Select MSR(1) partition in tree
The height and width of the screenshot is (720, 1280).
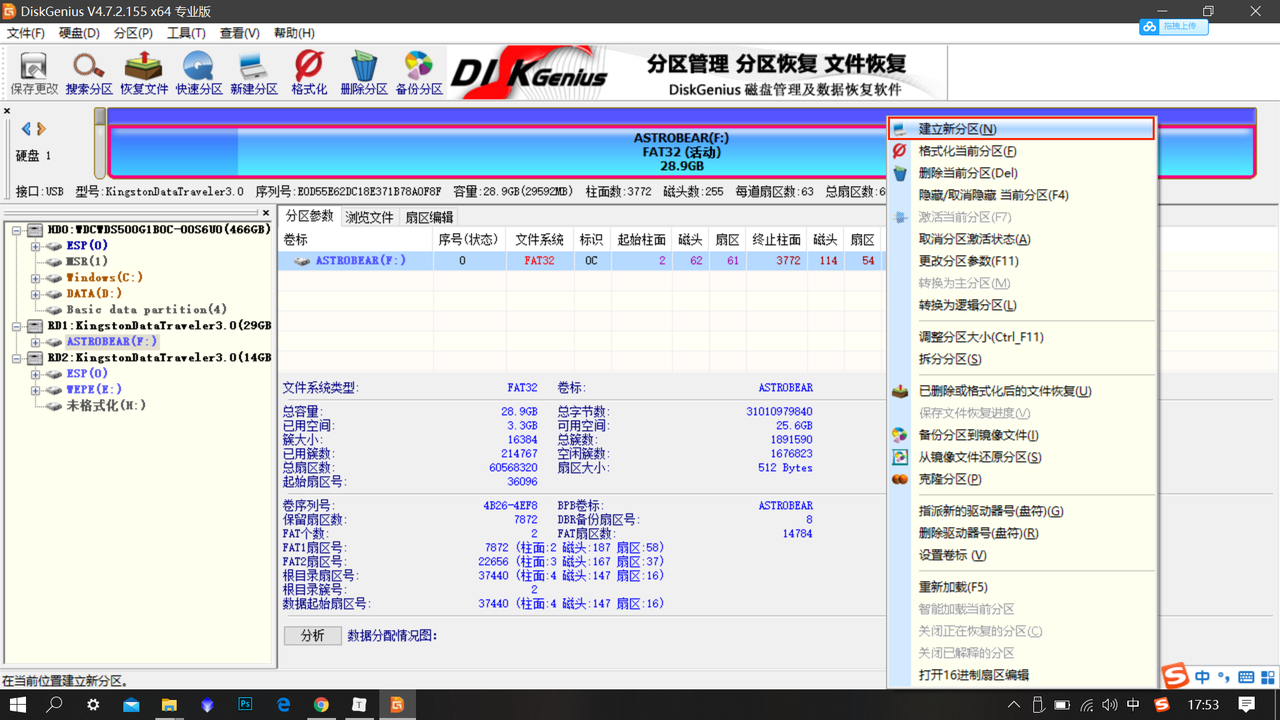pyautogui.click(x=87, y=262)
